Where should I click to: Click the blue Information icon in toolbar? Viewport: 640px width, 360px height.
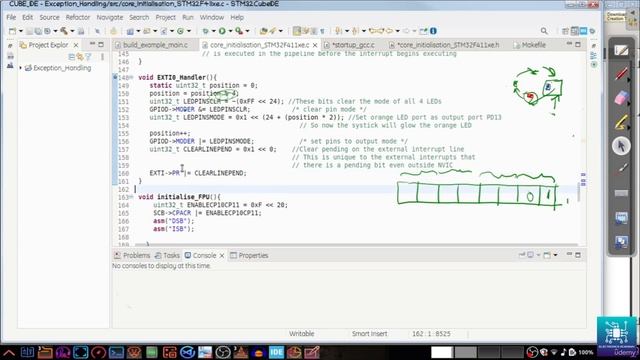coord(433,31)
